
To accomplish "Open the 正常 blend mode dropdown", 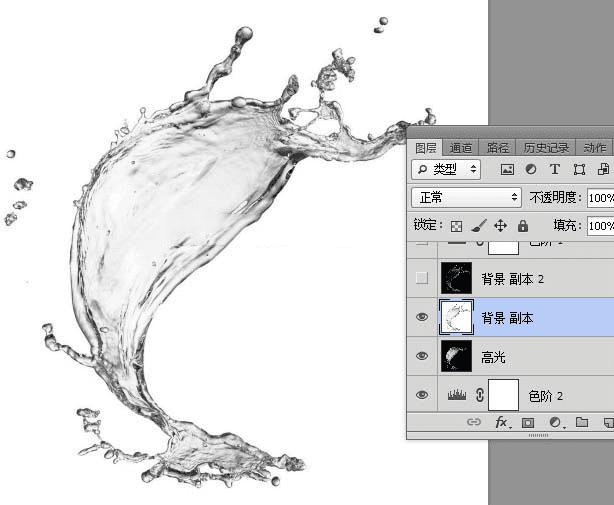I will 466,198.
